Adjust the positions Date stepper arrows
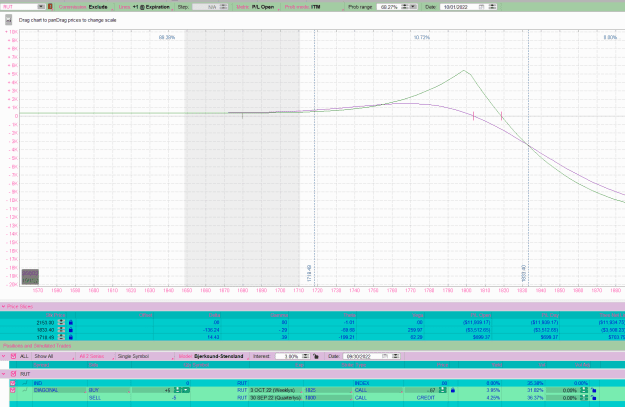 pyautogui.click(x=395, y=356)
